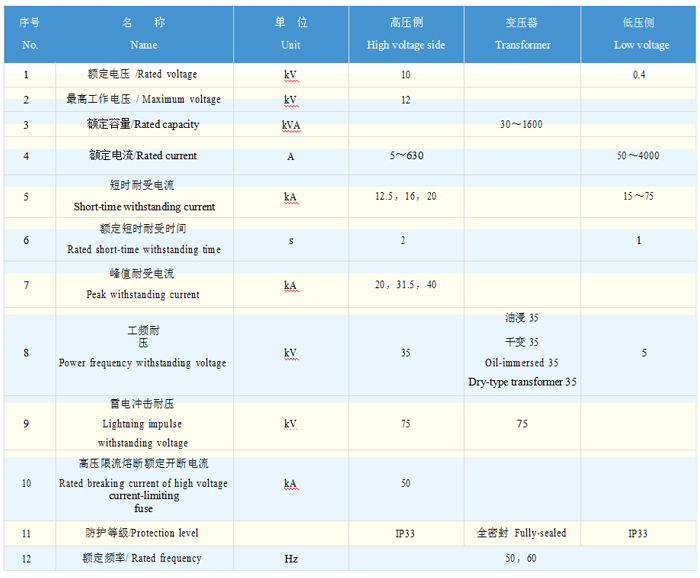Select the 'Protection level' name cell
The image size is (700, 578).
coord(142,533)
